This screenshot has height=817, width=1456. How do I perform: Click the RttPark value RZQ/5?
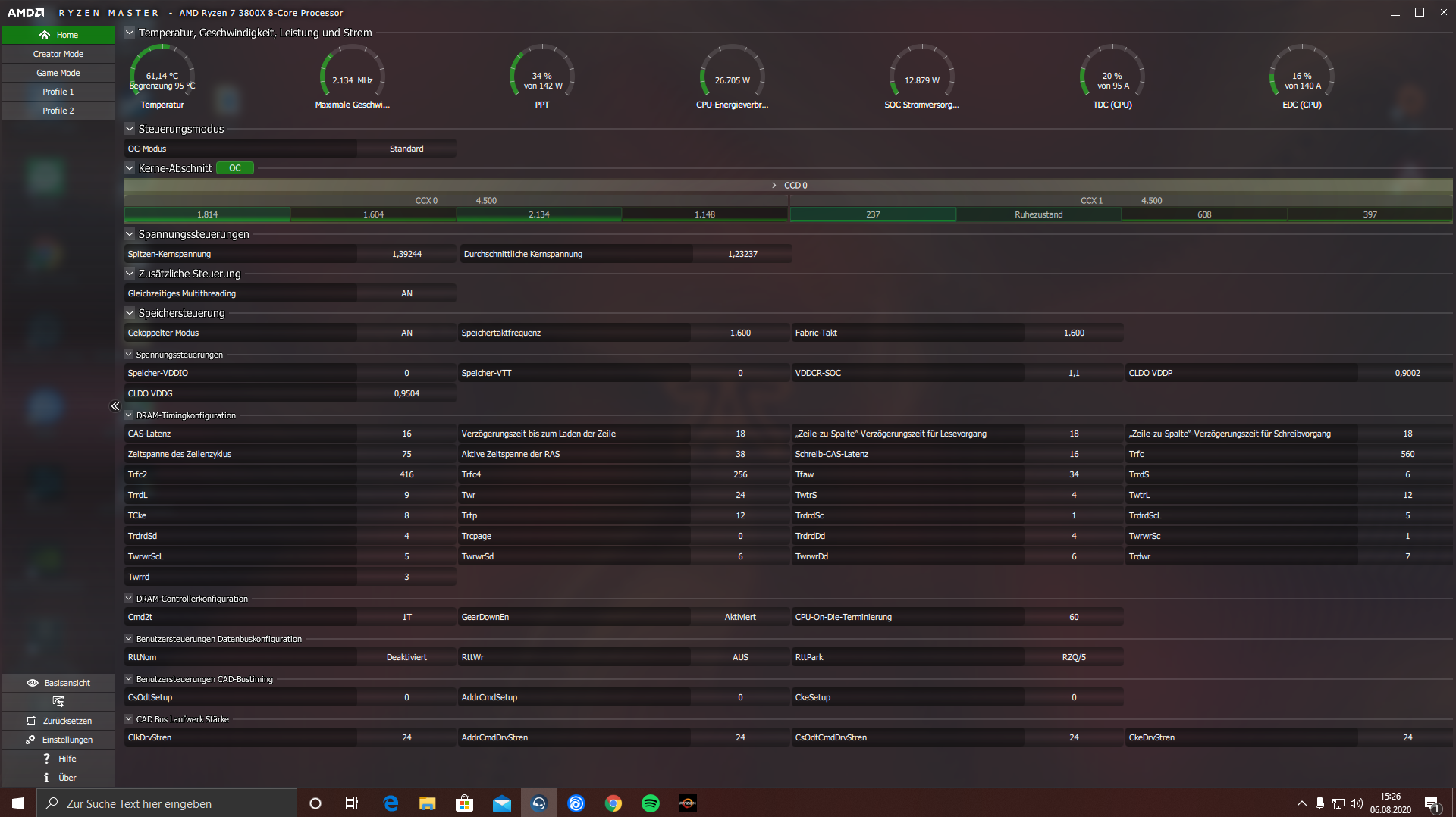coord(1074,657)
